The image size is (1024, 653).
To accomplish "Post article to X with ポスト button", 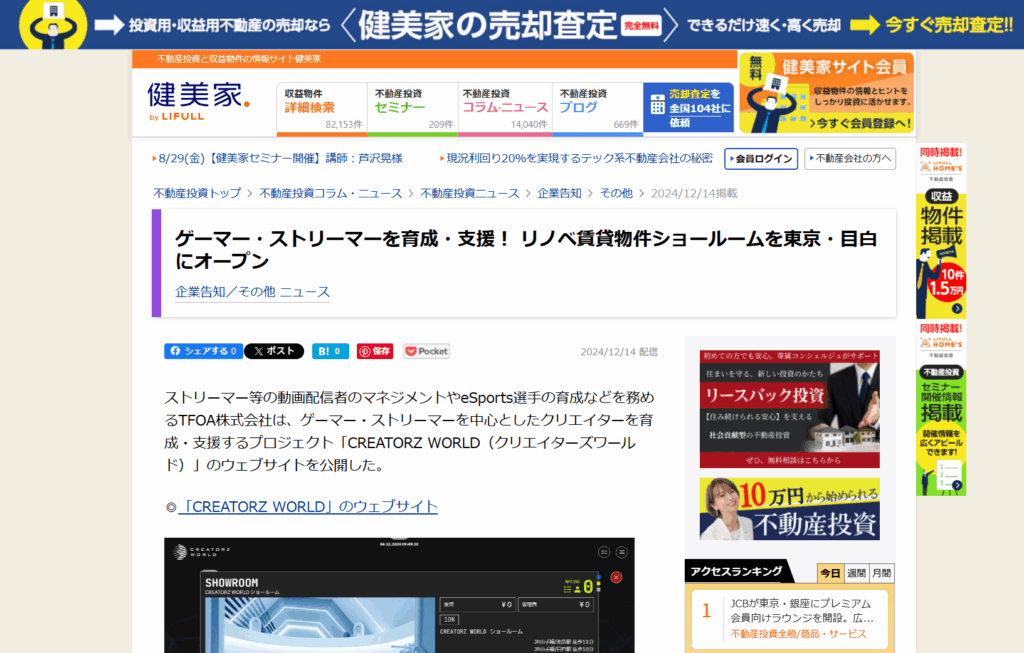I will [x=274, y=351].
